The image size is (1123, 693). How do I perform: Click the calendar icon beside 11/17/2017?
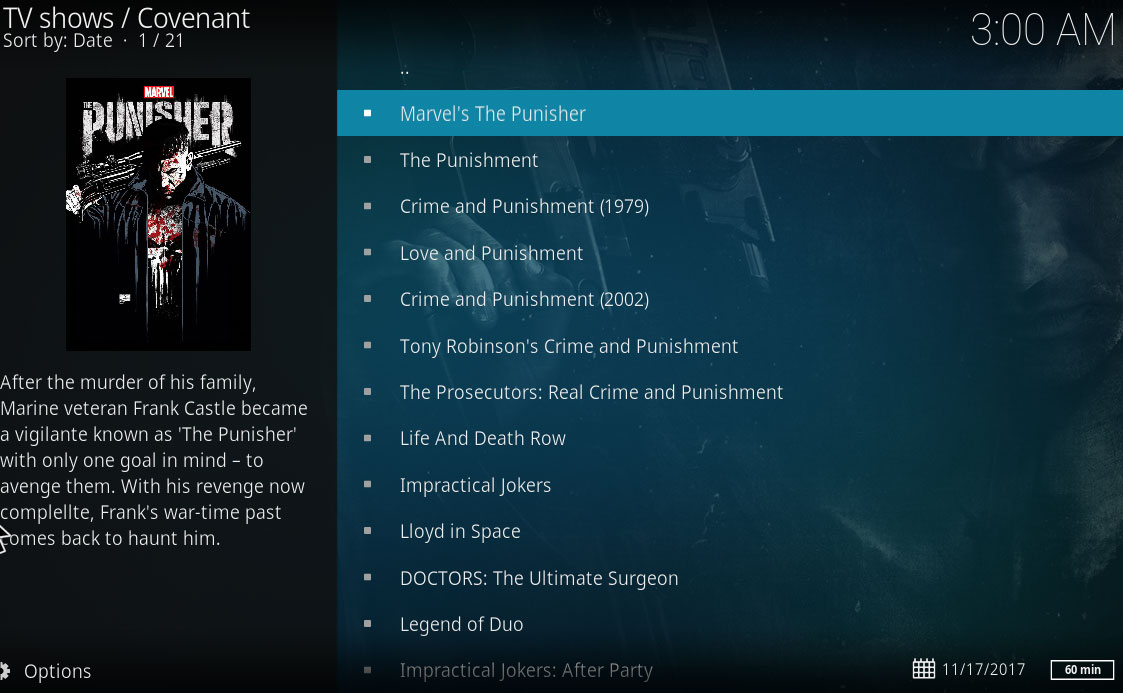point(923,669)
